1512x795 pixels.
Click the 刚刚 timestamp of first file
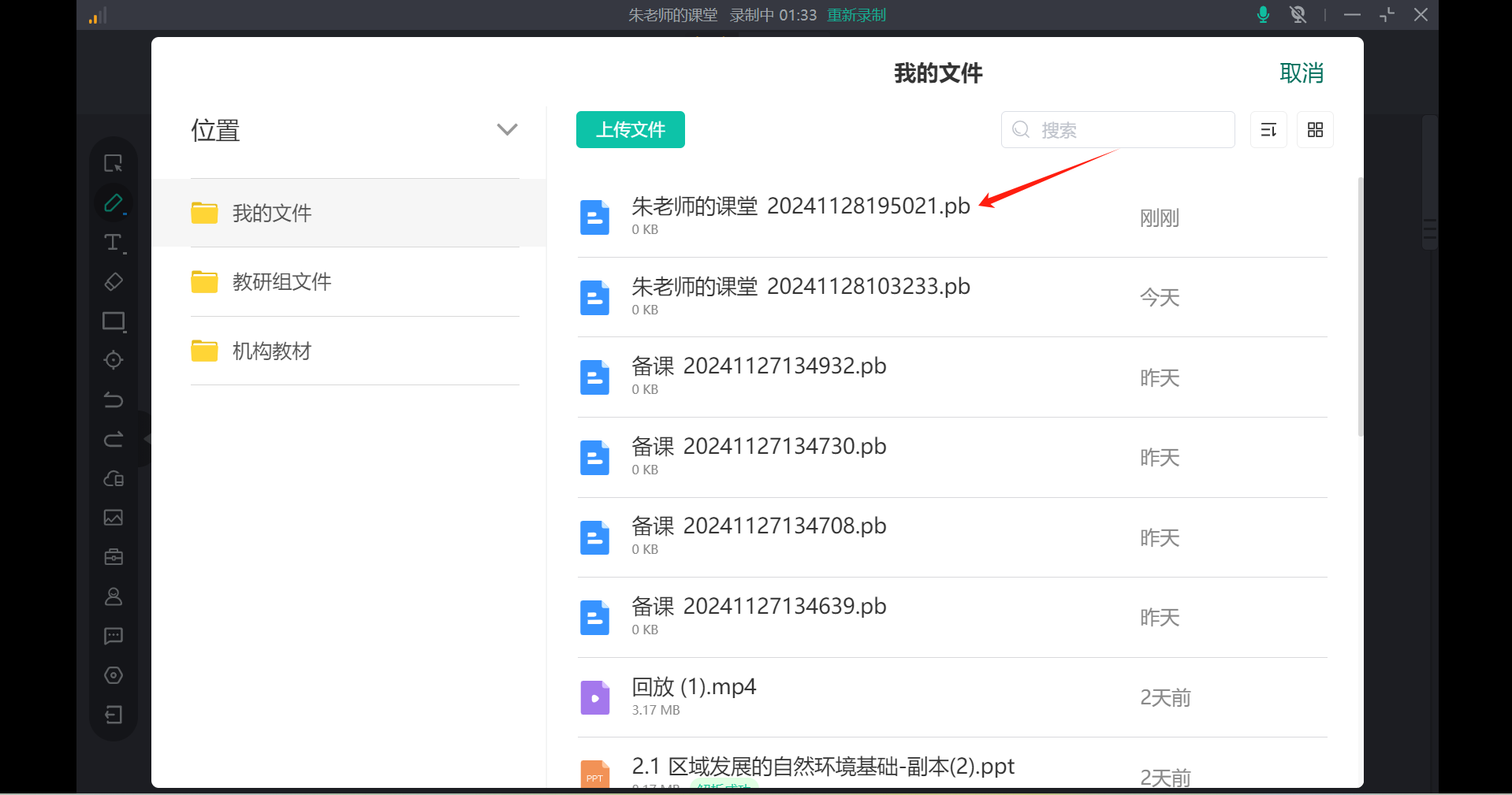1160,218
